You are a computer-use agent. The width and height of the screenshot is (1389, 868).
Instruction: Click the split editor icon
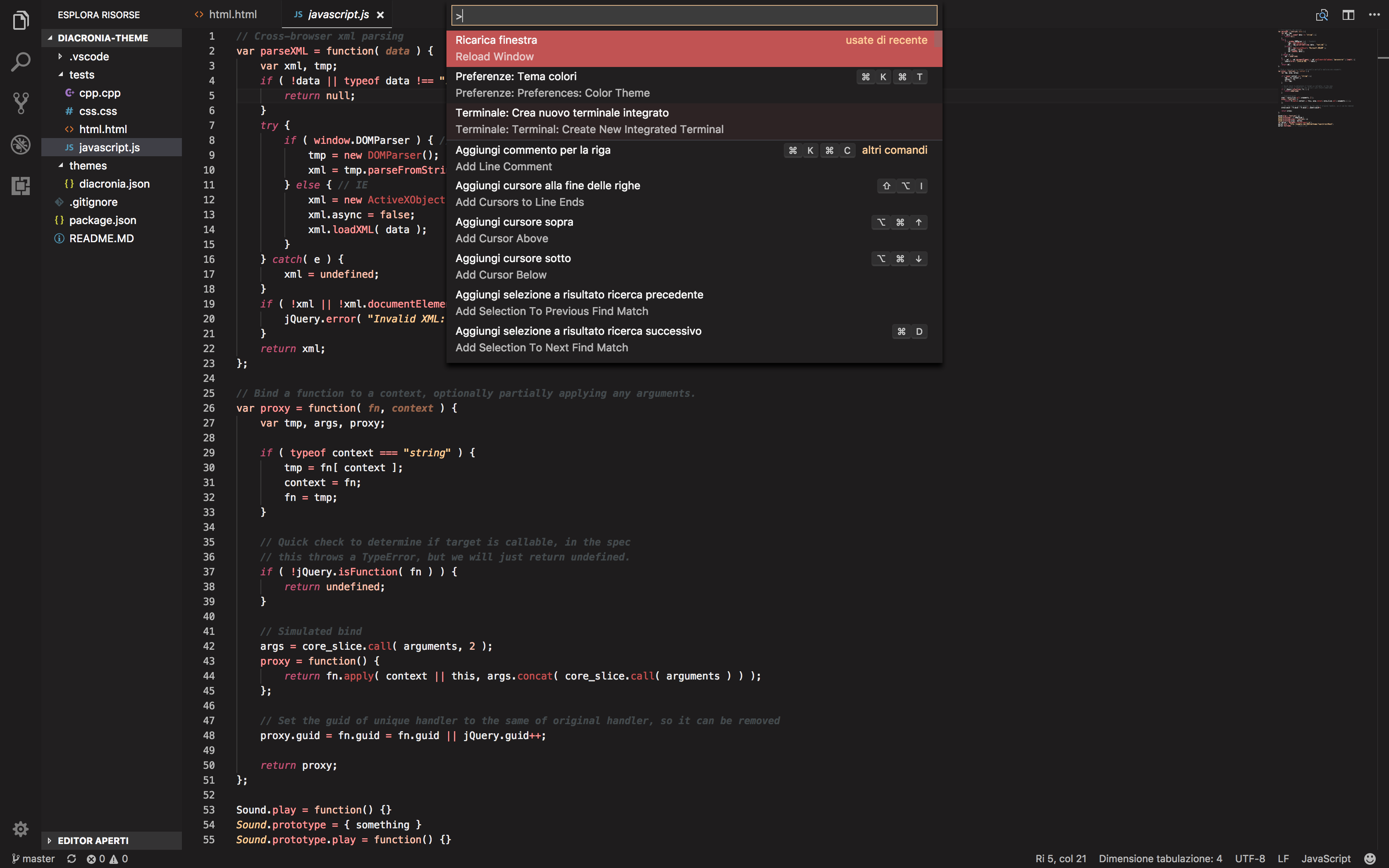point(1348,15)
